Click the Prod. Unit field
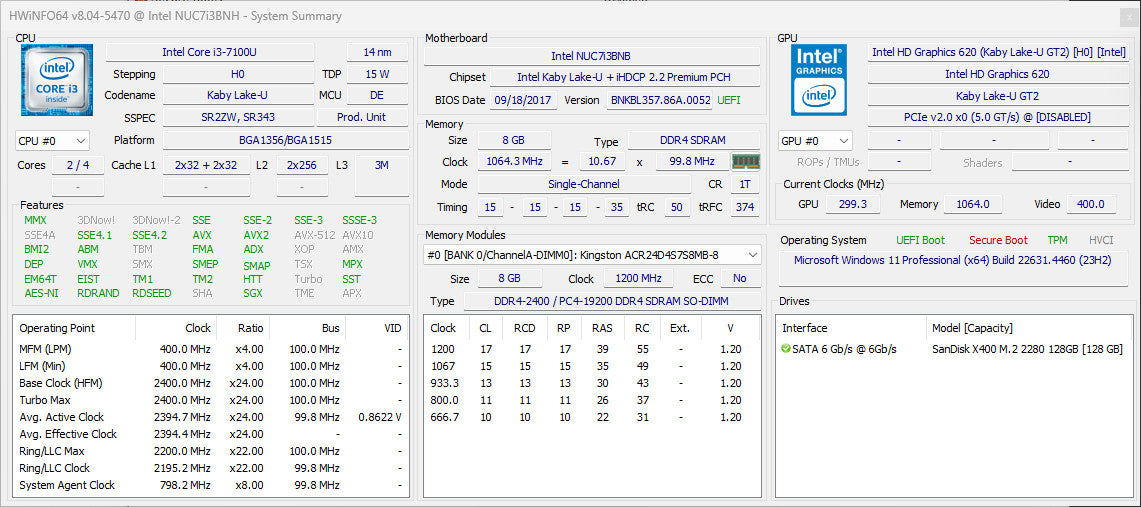This screenshot has height=507, width=1141. 362,117
